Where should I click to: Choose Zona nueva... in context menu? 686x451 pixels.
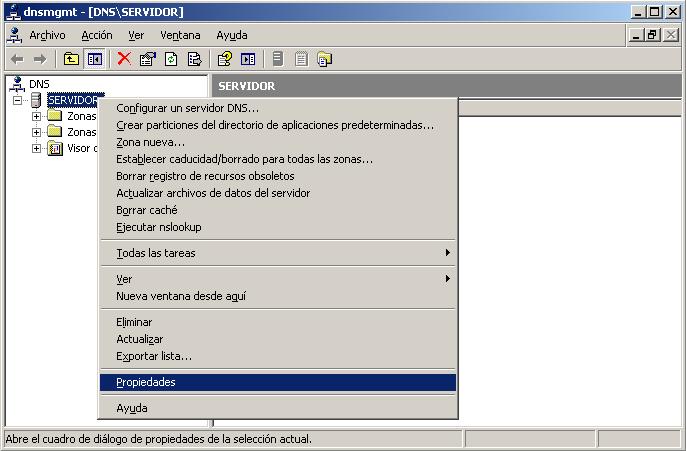pos(150,142)
